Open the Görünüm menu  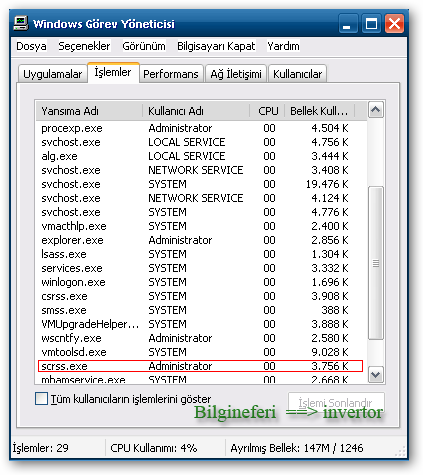tap(144, 46)
